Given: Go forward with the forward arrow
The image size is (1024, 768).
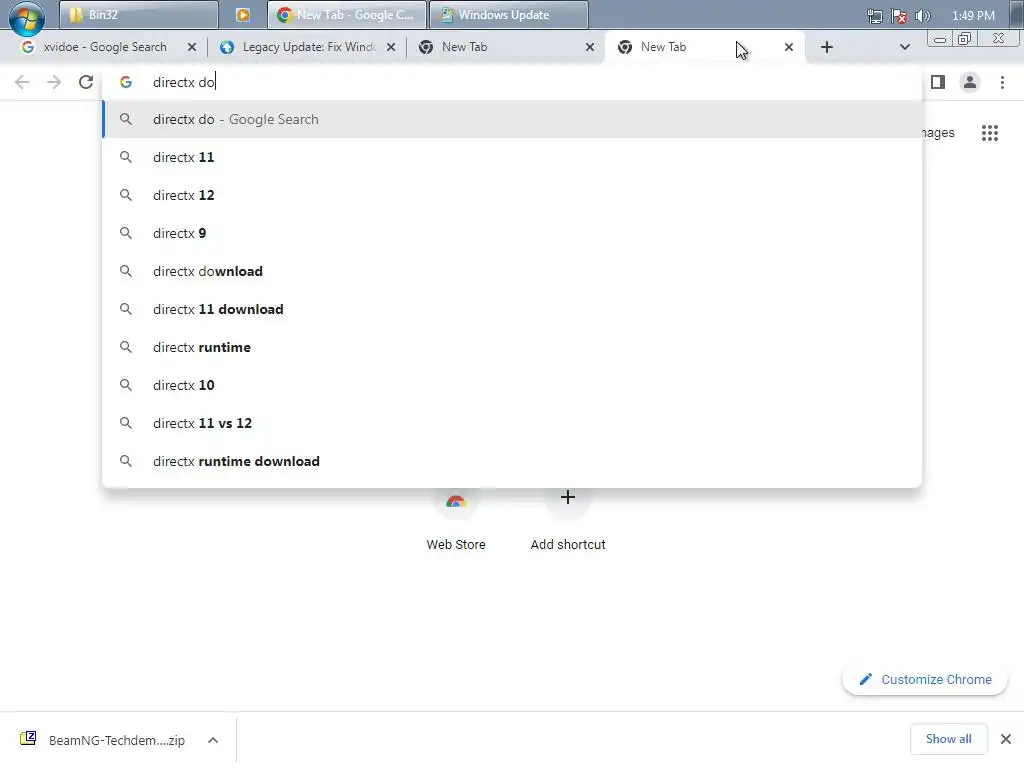Looking at the screenshot, I should pos(54,82).
